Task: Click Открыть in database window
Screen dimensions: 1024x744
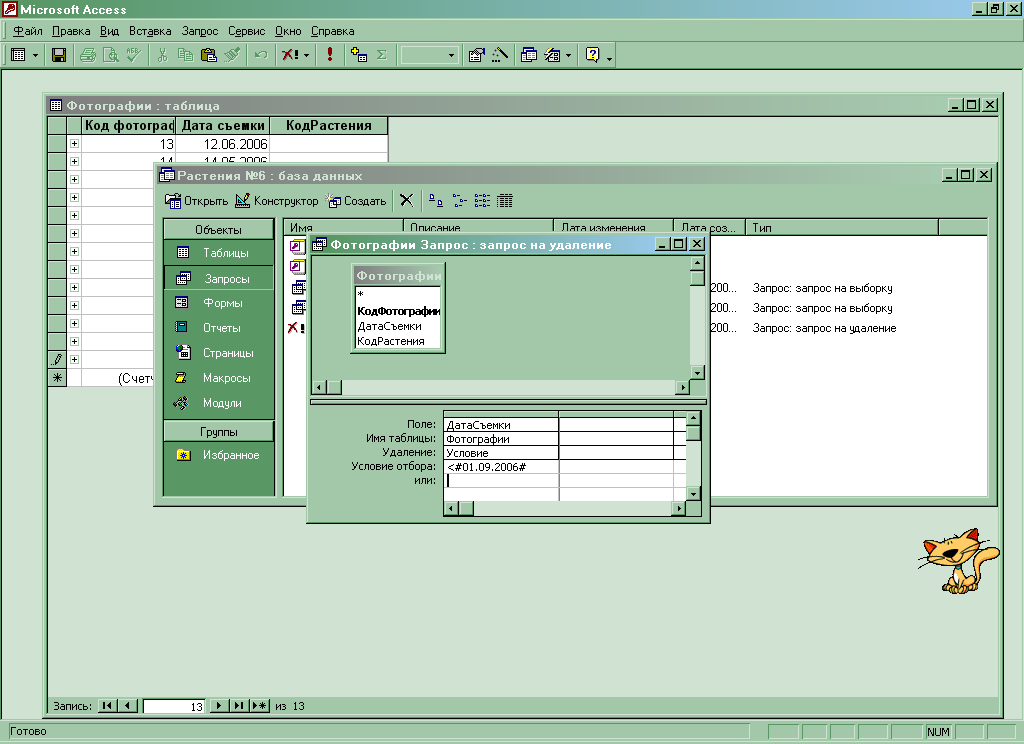Action: pos(196,201)
